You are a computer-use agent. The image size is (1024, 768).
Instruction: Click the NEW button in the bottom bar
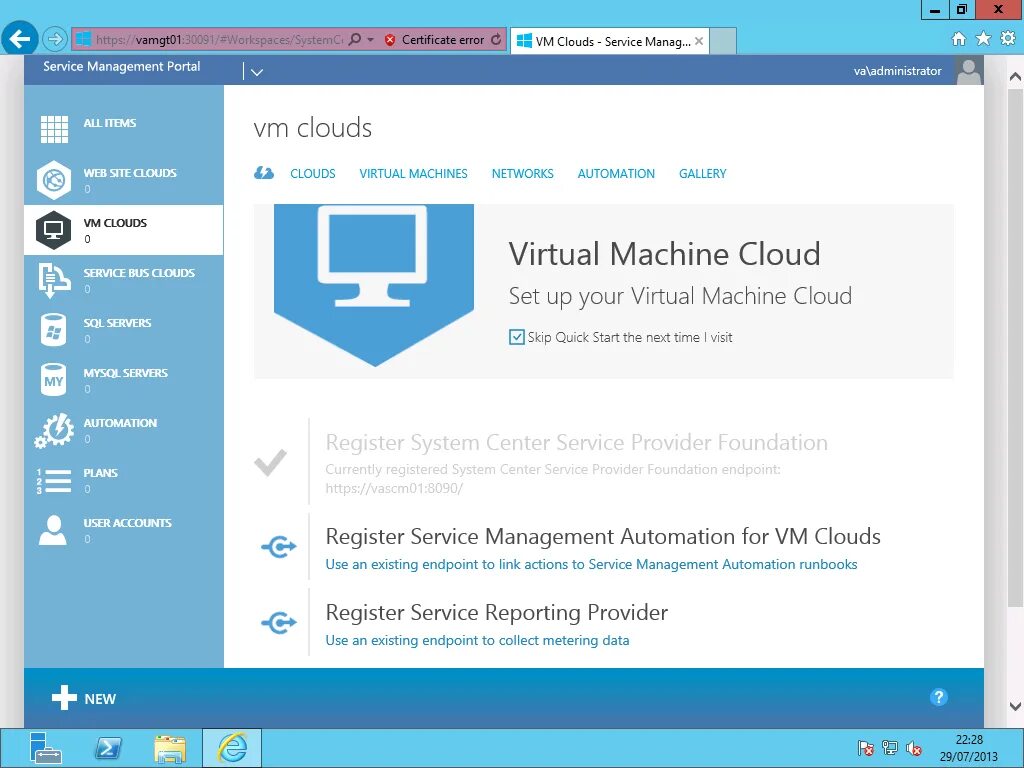click(84, 698)
